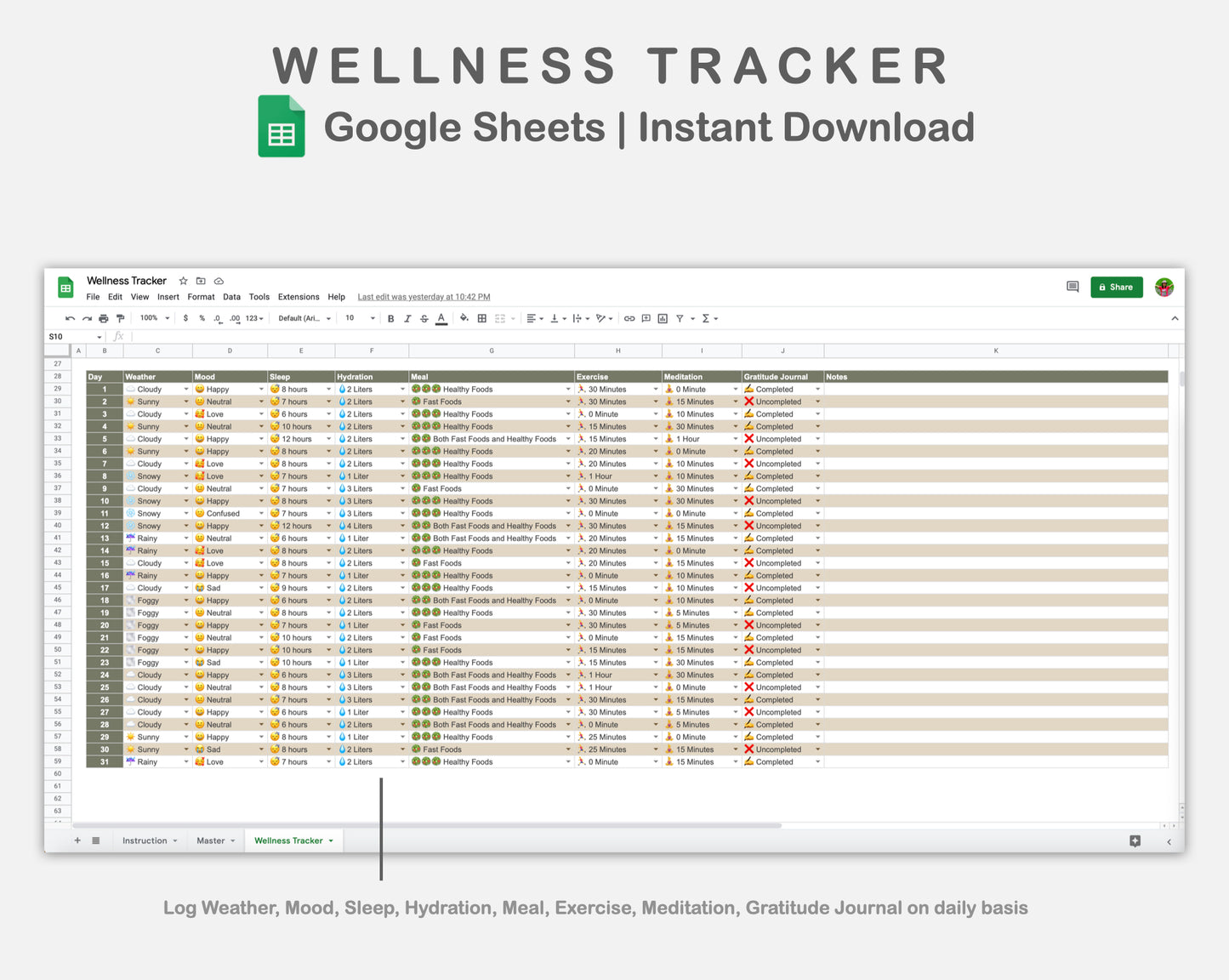
Task: Open the Weather dropdown for Day 1
Action: [186, 389]
